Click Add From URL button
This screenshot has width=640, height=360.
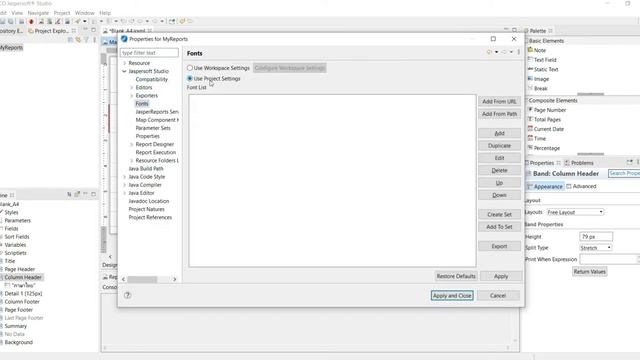coord(499,101)
